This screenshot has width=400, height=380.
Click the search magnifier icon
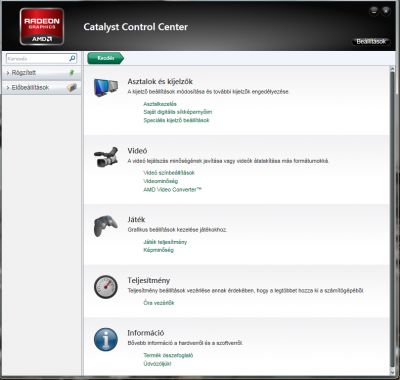[72, 58]
